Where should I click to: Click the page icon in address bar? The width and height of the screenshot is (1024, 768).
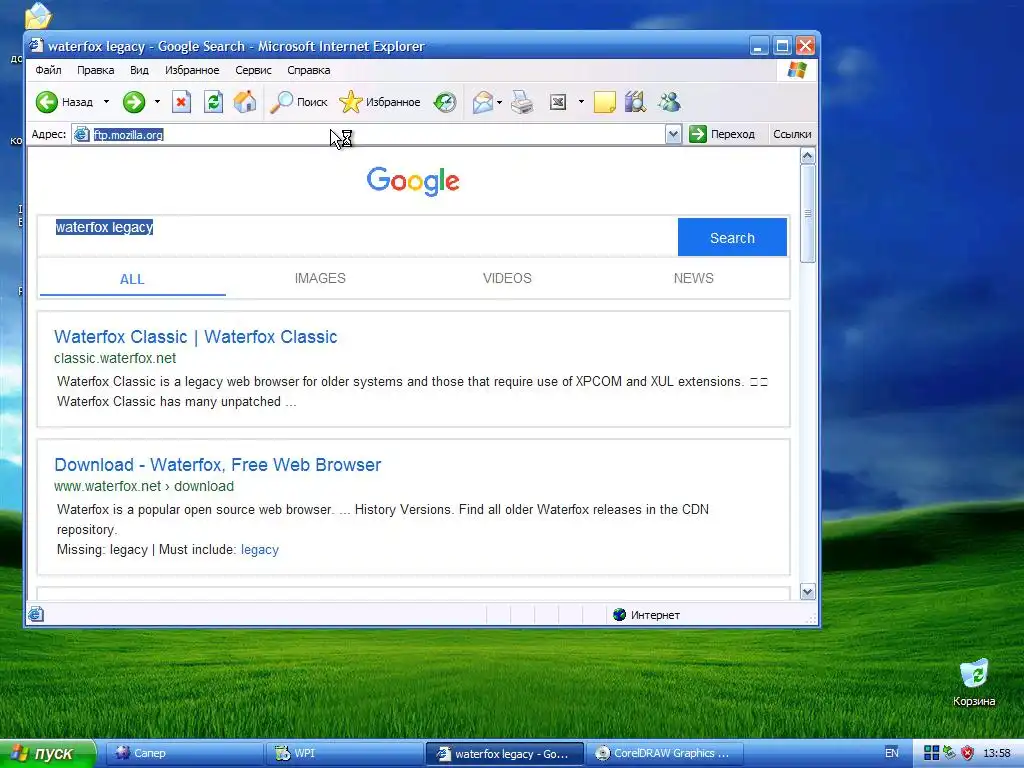pos(82,135)
